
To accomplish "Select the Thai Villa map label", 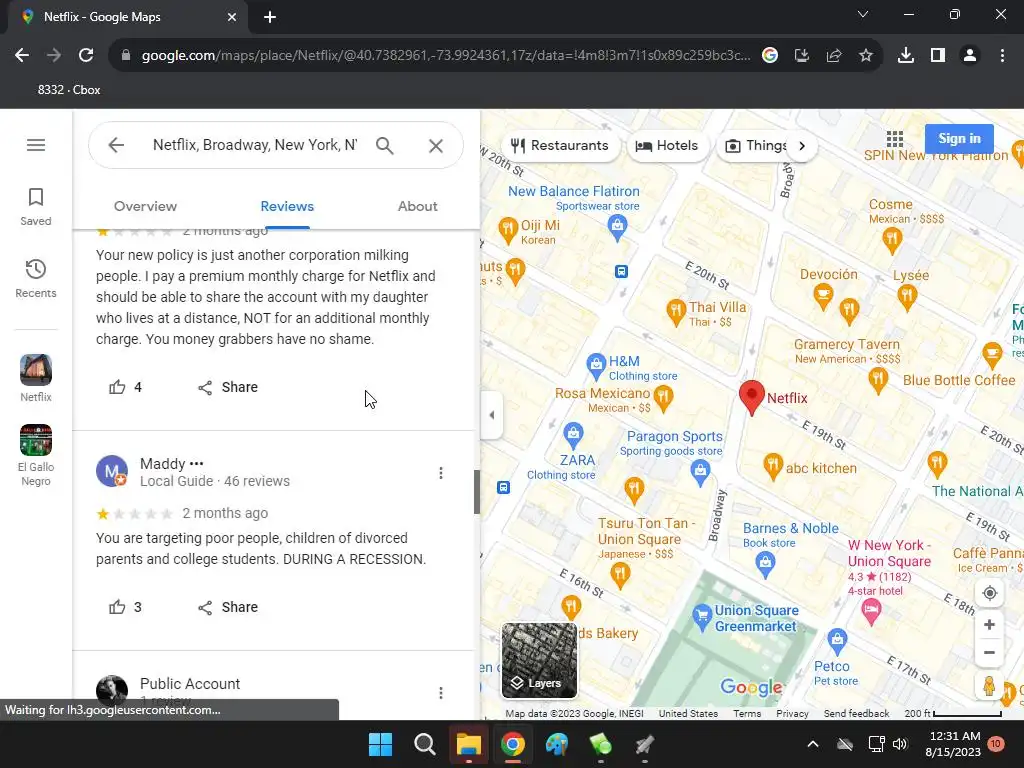I will [717, 308].
